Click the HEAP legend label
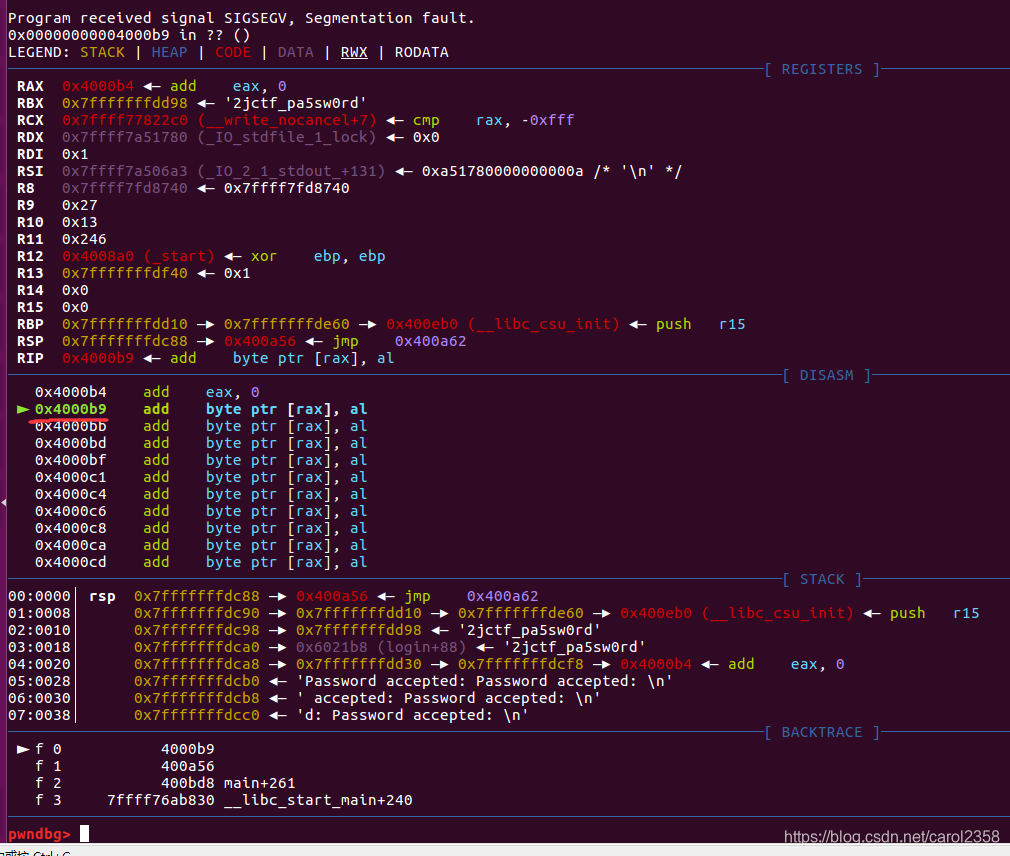The image size is (1010, 856). [x=168, y=52]
